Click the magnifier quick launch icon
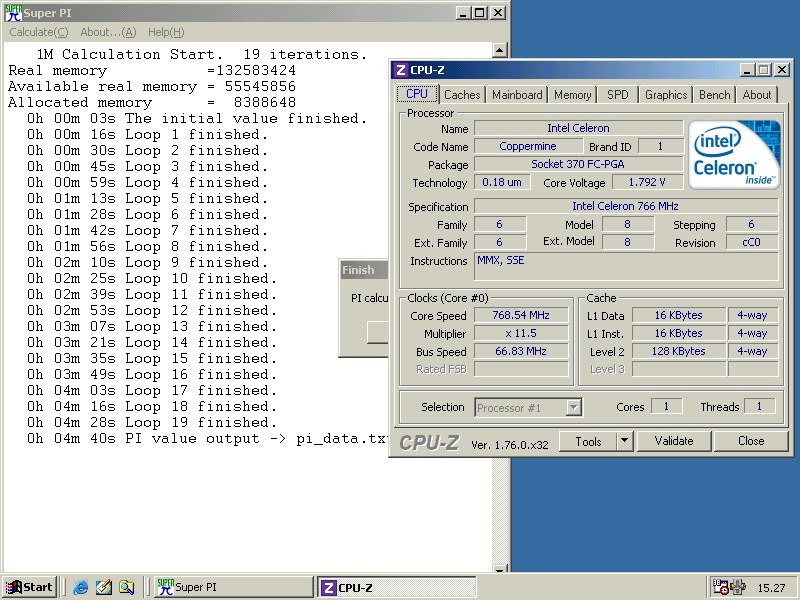800x600 pixels. coord(126,587)
